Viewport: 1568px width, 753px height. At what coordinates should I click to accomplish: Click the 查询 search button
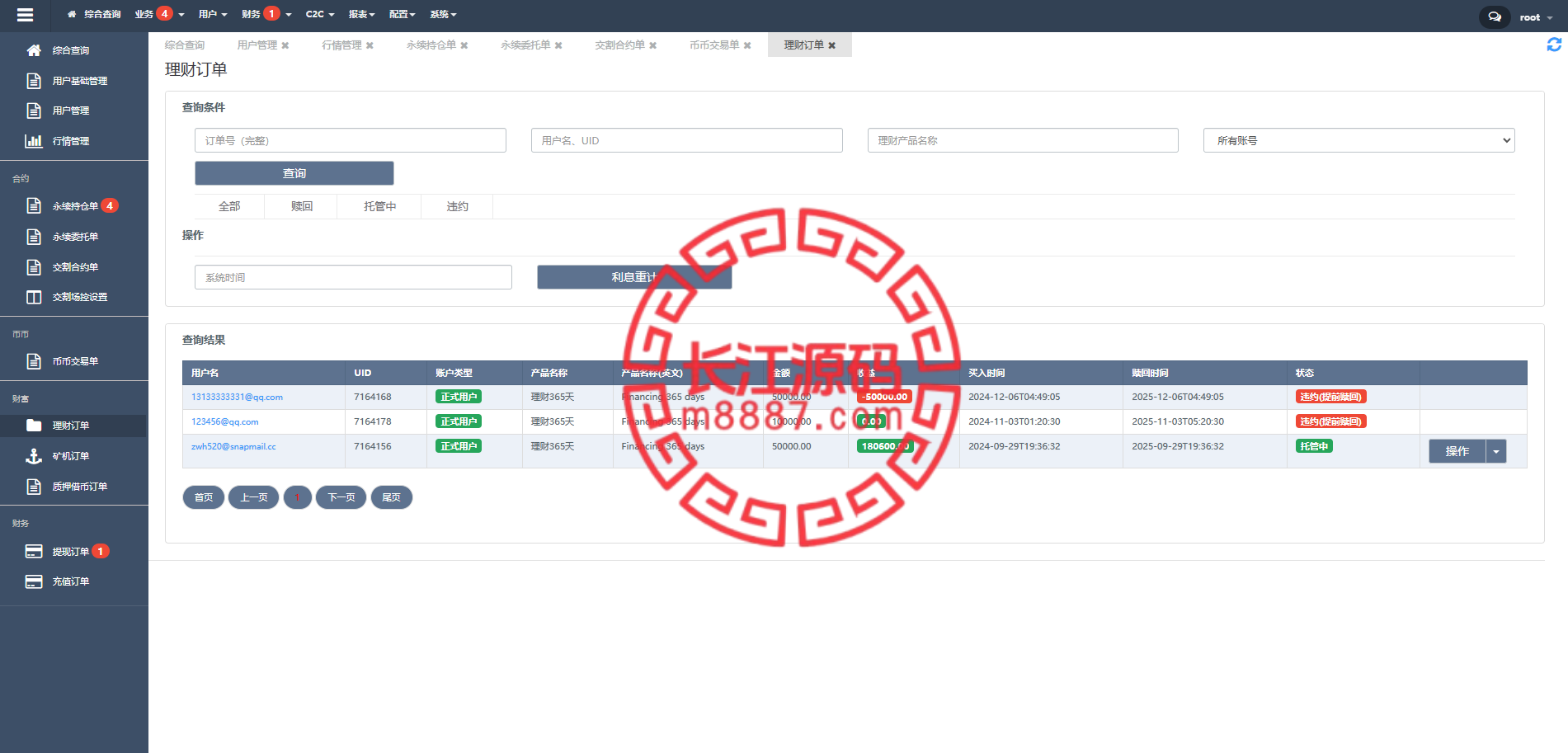point(294,173)
